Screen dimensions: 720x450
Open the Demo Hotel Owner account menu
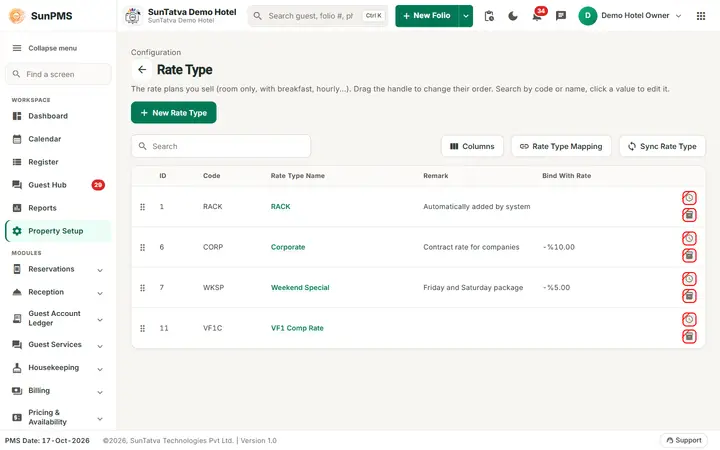click(630, 16)
